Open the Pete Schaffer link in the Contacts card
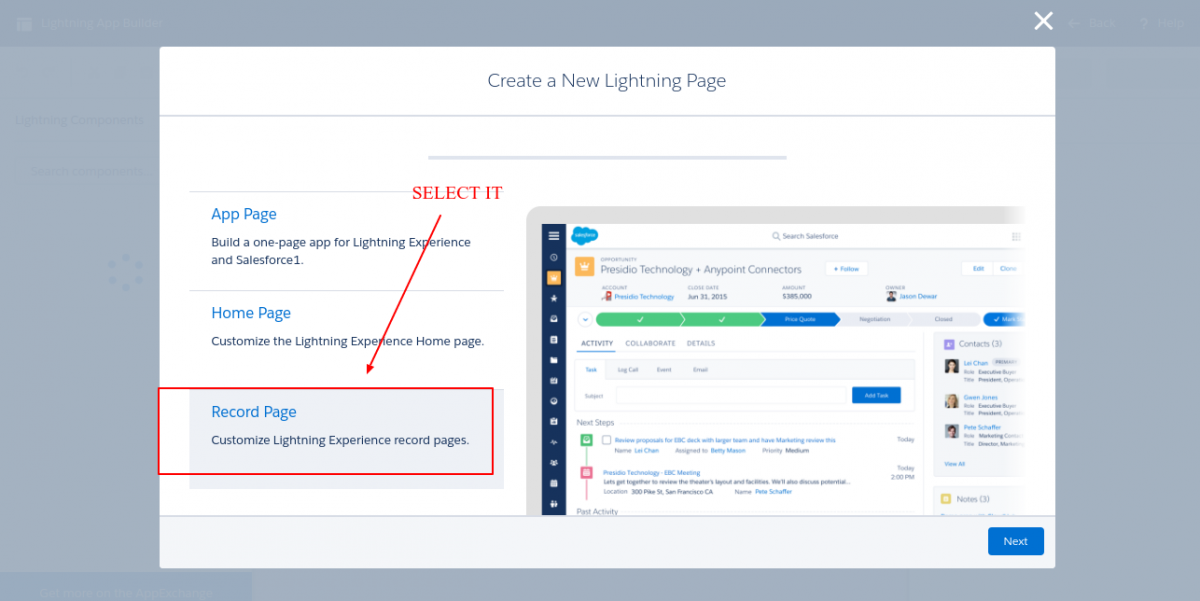 pos(983,428)
